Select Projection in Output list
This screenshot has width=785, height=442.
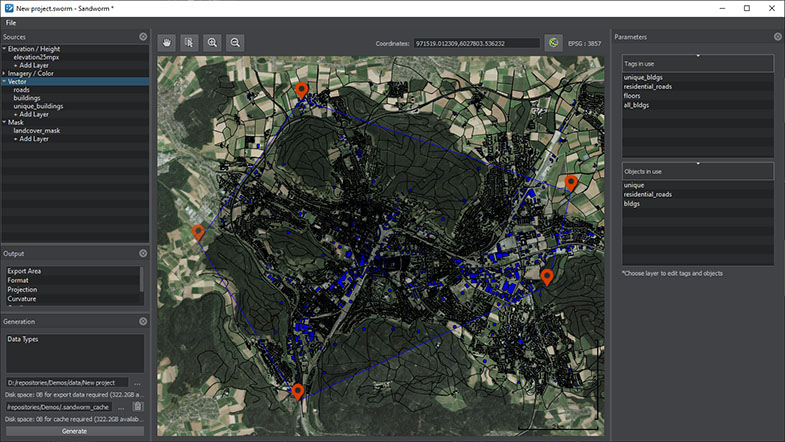(x=22, y=289)
